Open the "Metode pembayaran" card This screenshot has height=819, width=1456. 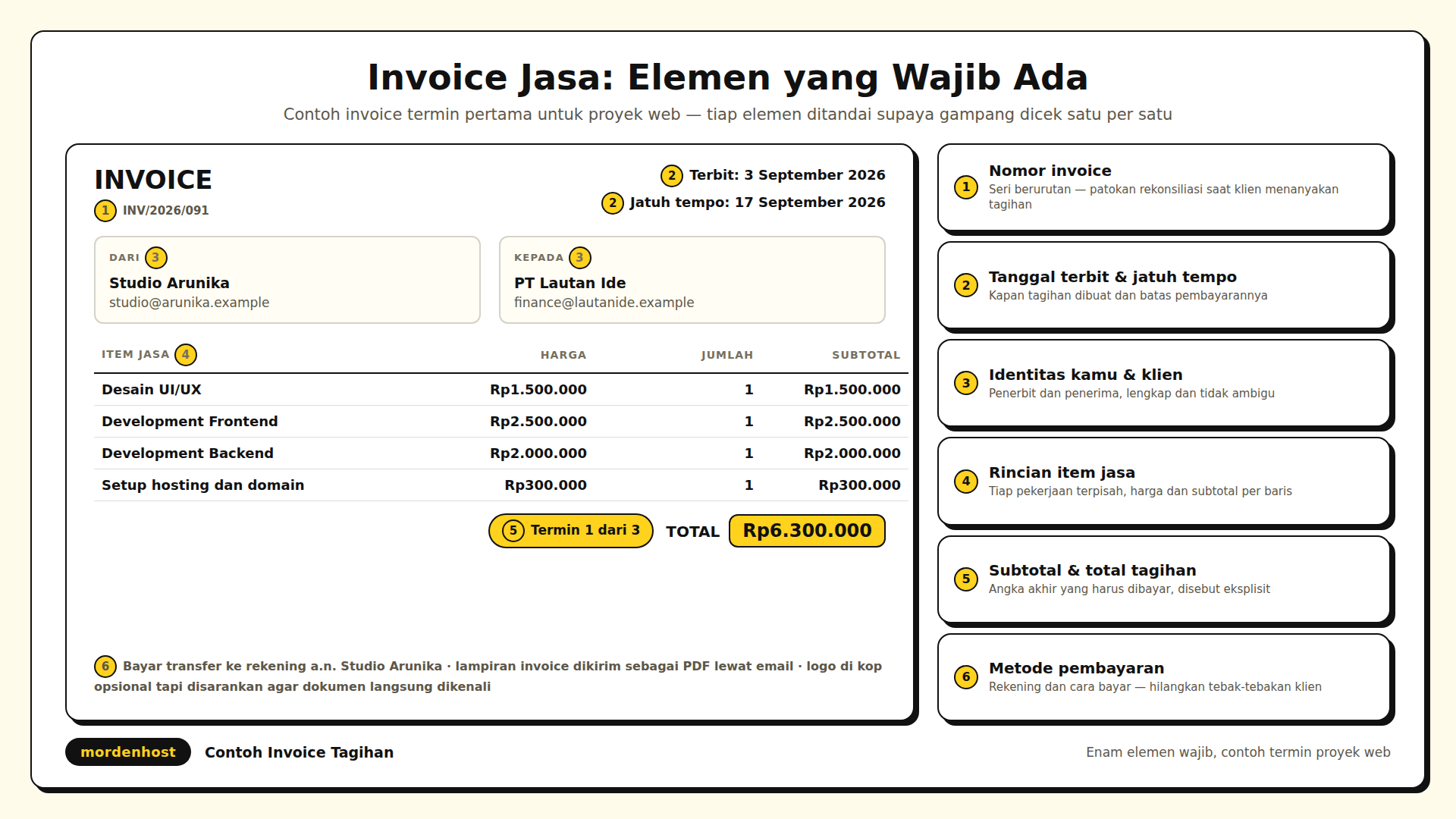click(1164, 677)
